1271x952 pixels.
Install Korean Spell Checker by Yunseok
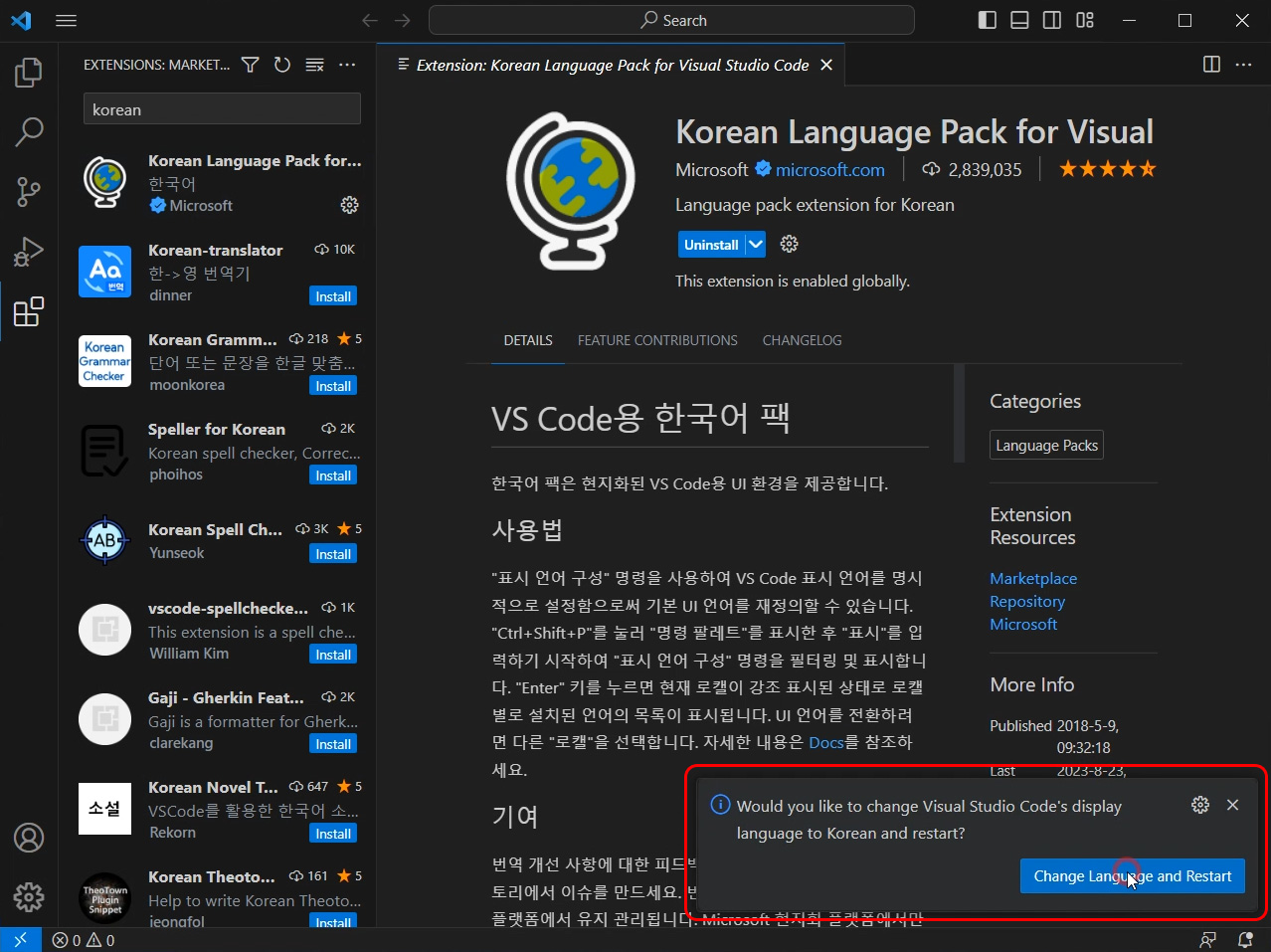[333, 554]
